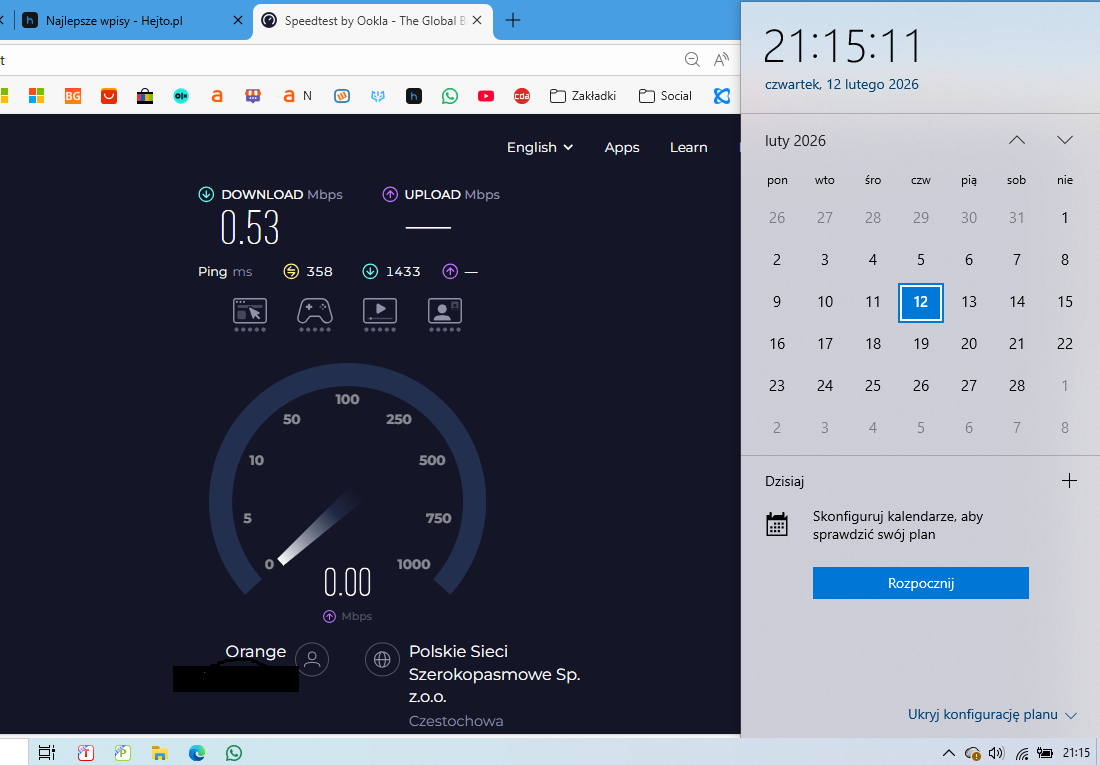Click the web browsing quality icon
This screenshot has height=765, width=1100.
[250, 311]
